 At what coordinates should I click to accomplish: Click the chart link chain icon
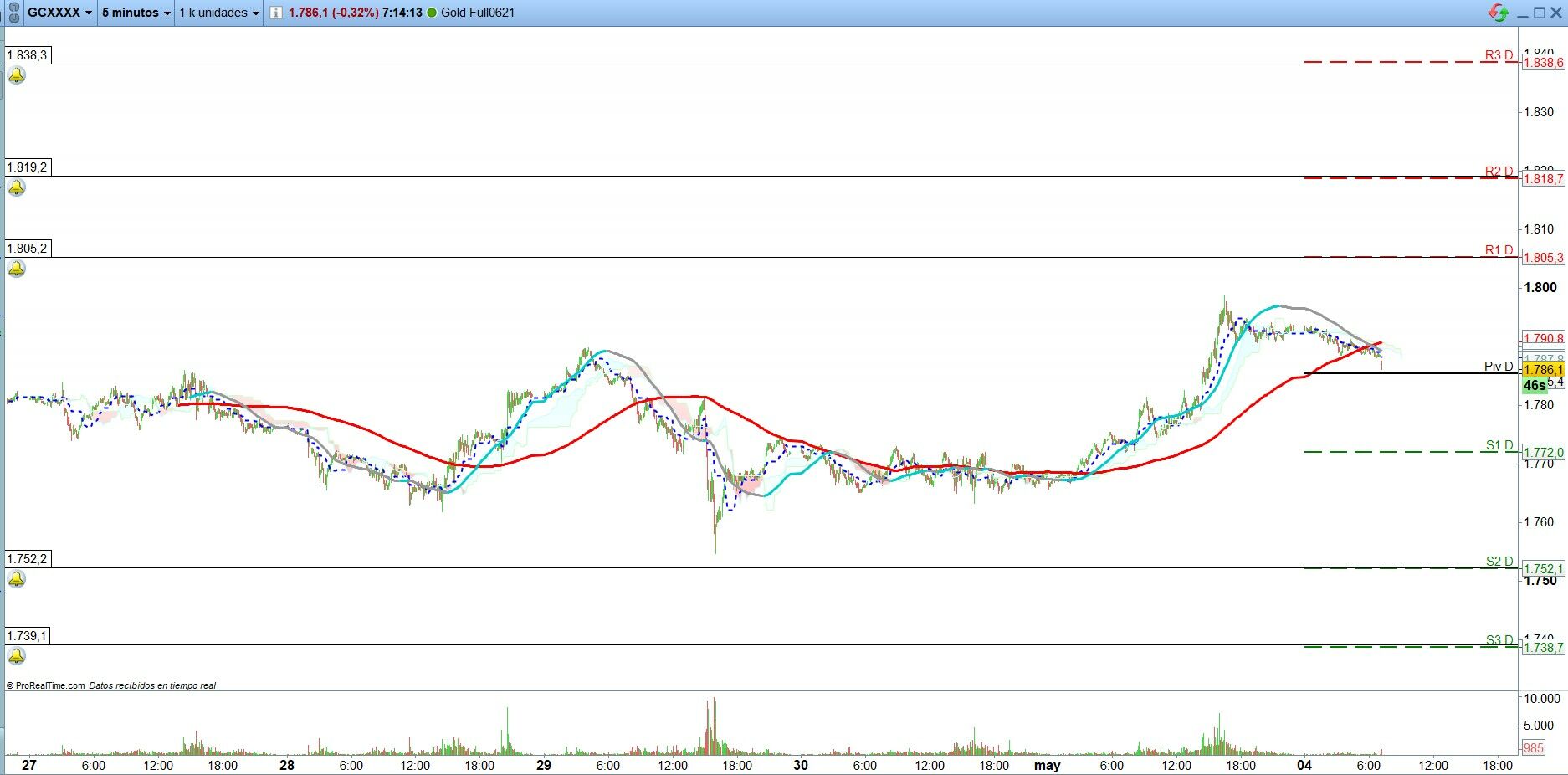pos(13,13)
